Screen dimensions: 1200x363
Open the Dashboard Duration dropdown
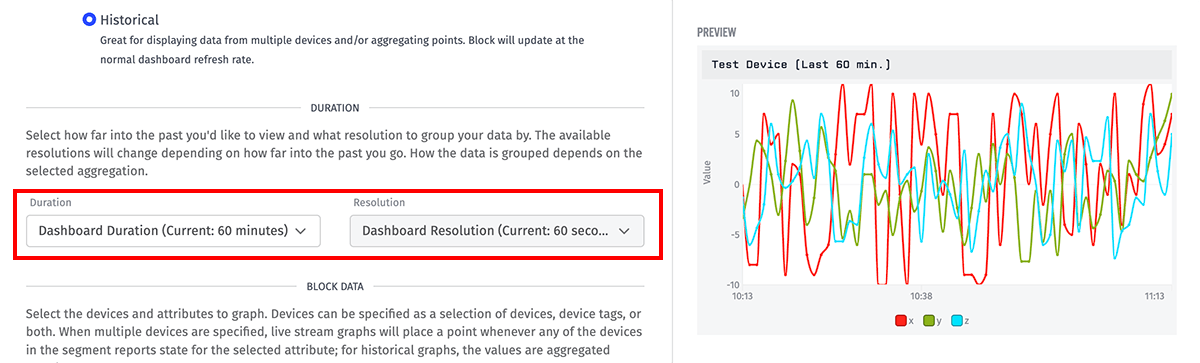click(x=173, y=231)
